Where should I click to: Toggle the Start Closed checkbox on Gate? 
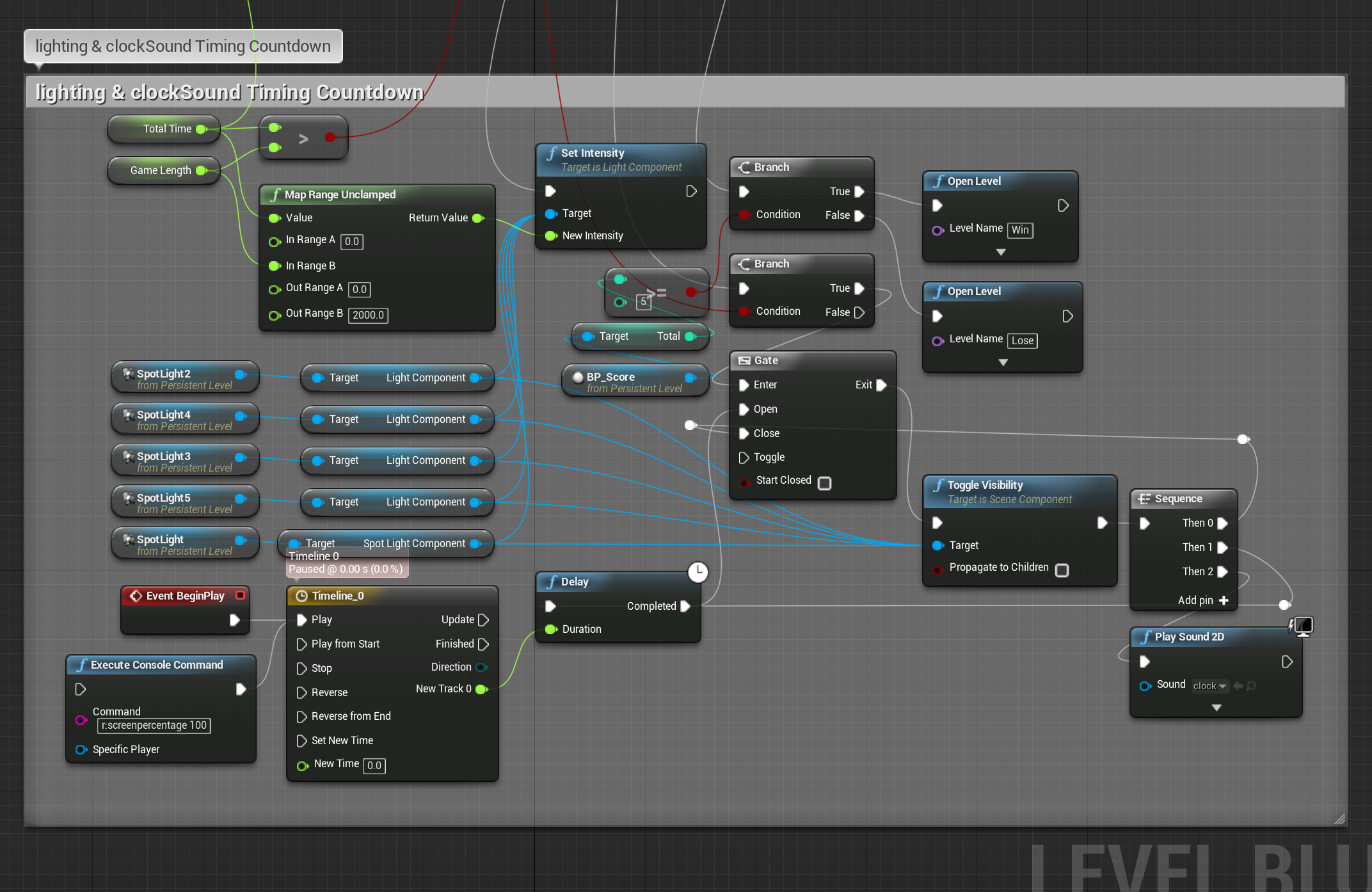point(825,483)
